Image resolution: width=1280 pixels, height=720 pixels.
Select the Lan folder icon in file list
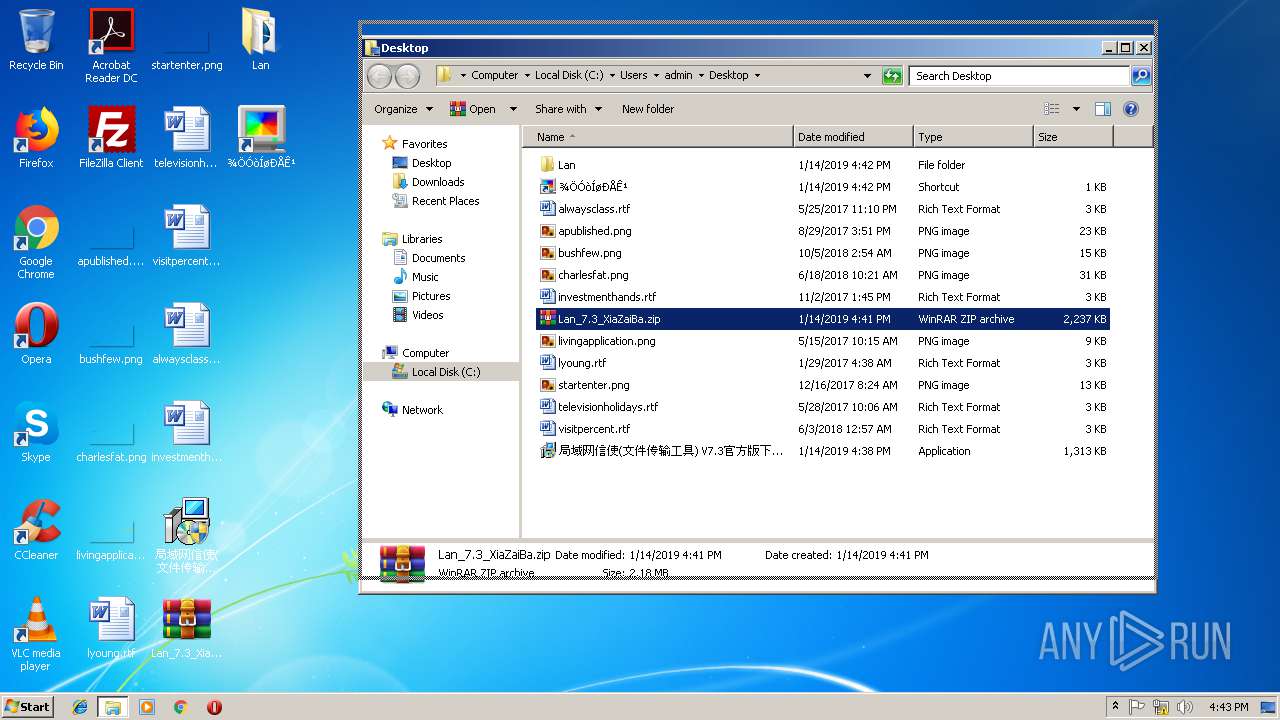(x=547, y=165)
